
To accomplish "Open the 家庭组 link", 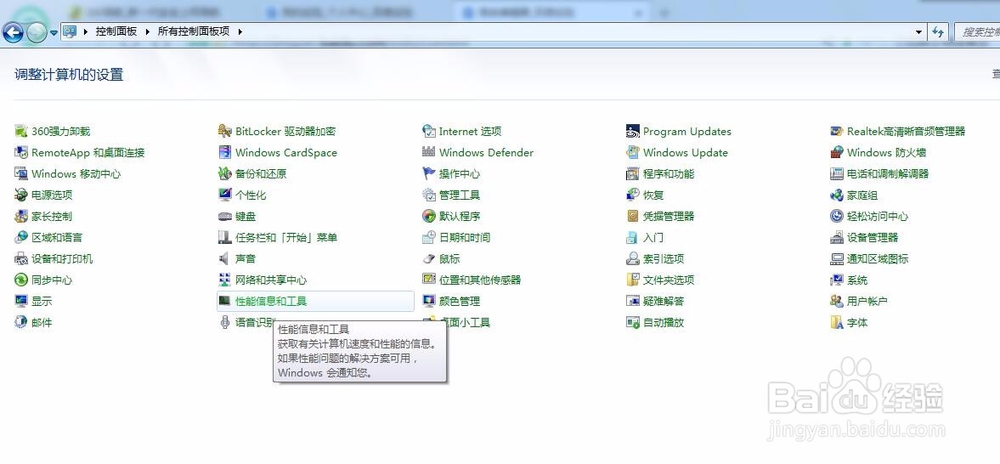I will click(x=862, y=195).
